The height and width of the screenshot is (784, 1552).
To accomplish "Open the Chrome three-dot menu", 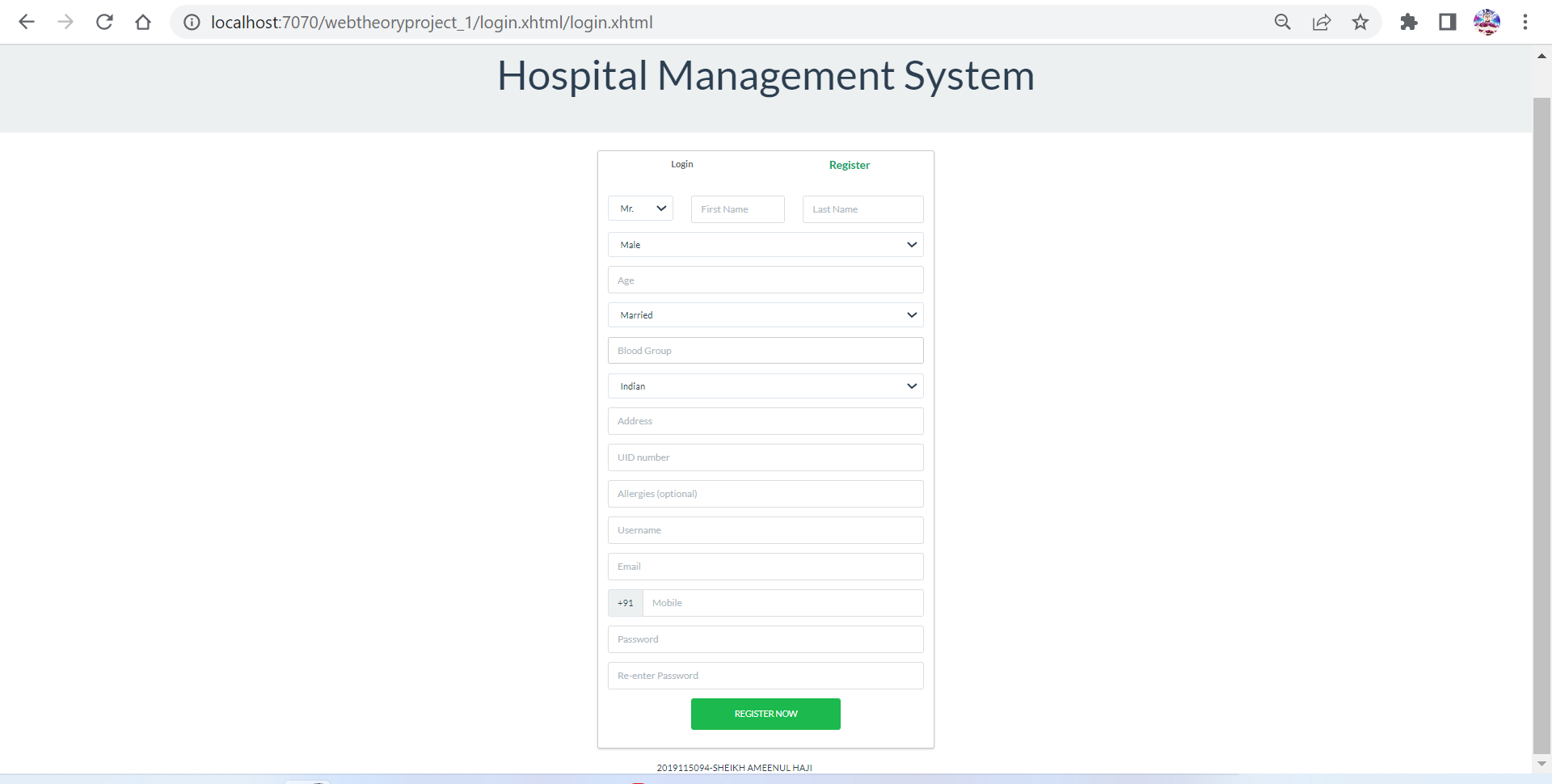I will (1526, 22).
